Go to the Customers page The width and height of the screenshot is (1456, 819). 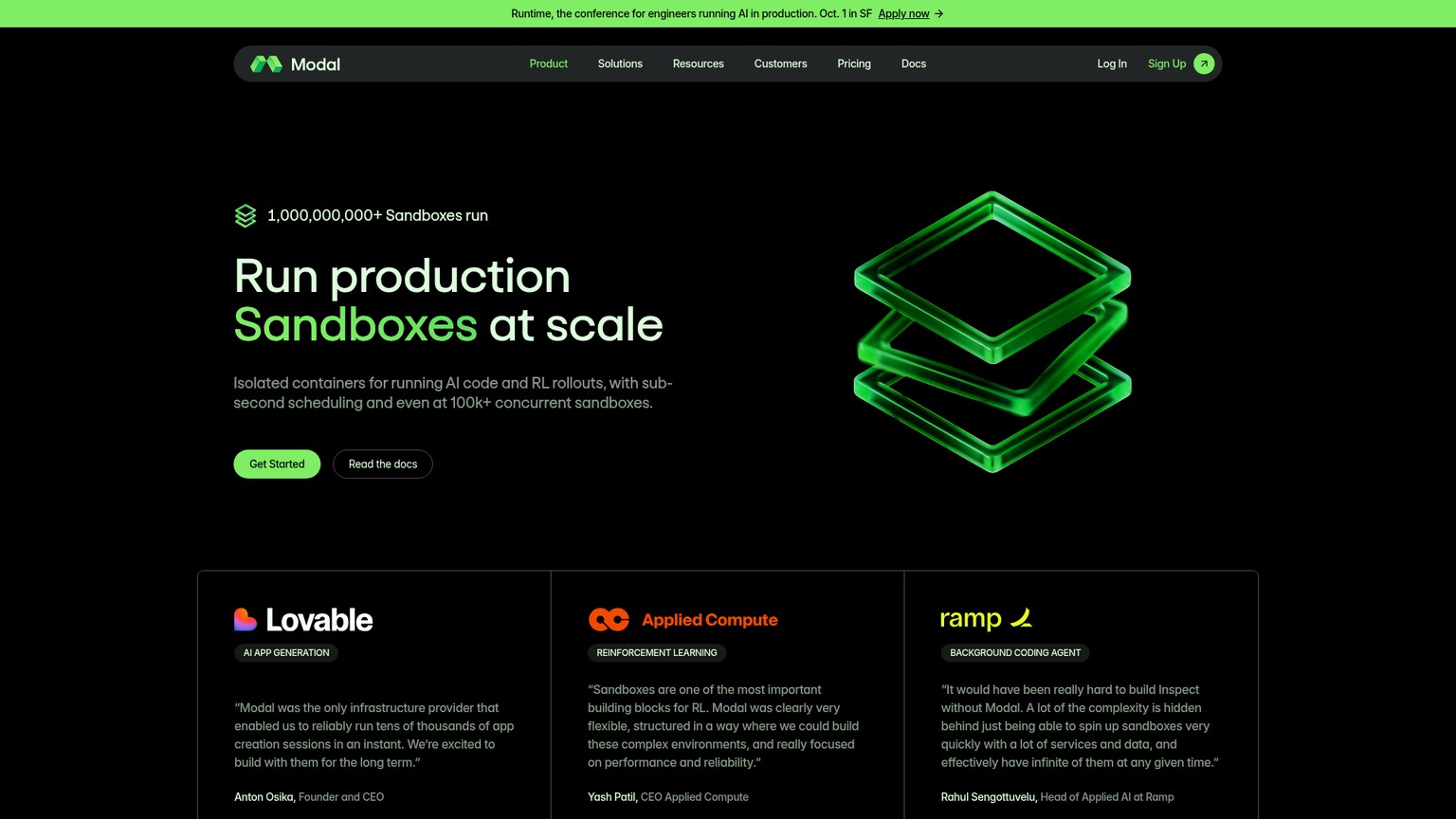[781, 64]
